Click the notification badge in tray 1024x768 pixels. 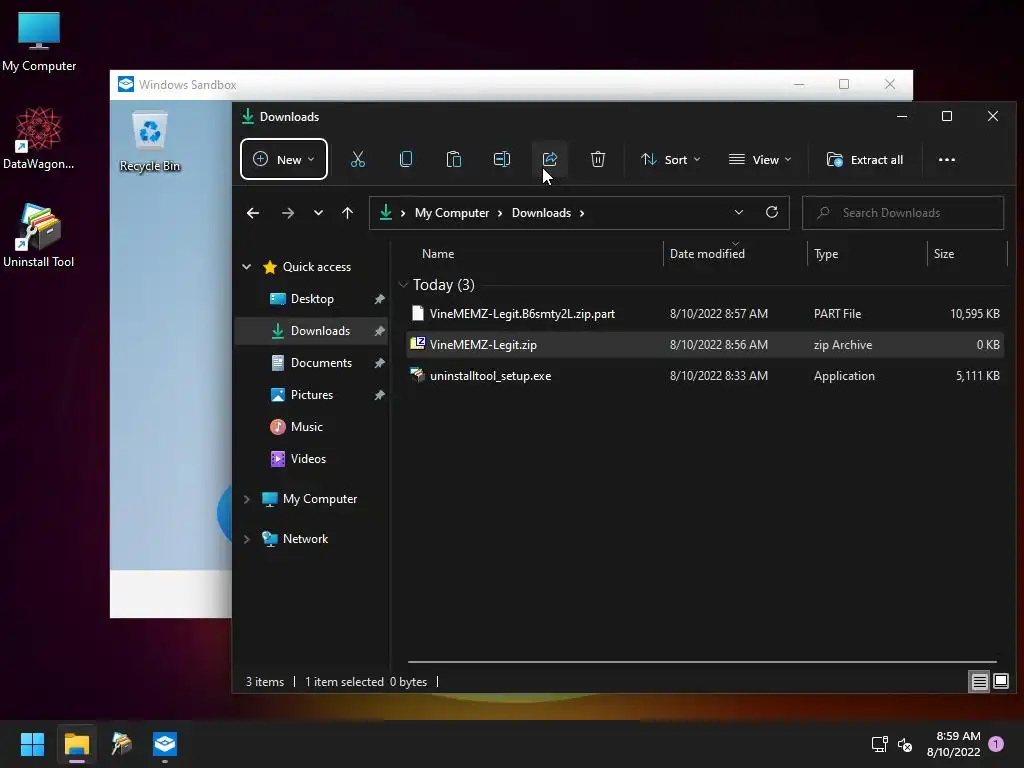click(996, 744)
